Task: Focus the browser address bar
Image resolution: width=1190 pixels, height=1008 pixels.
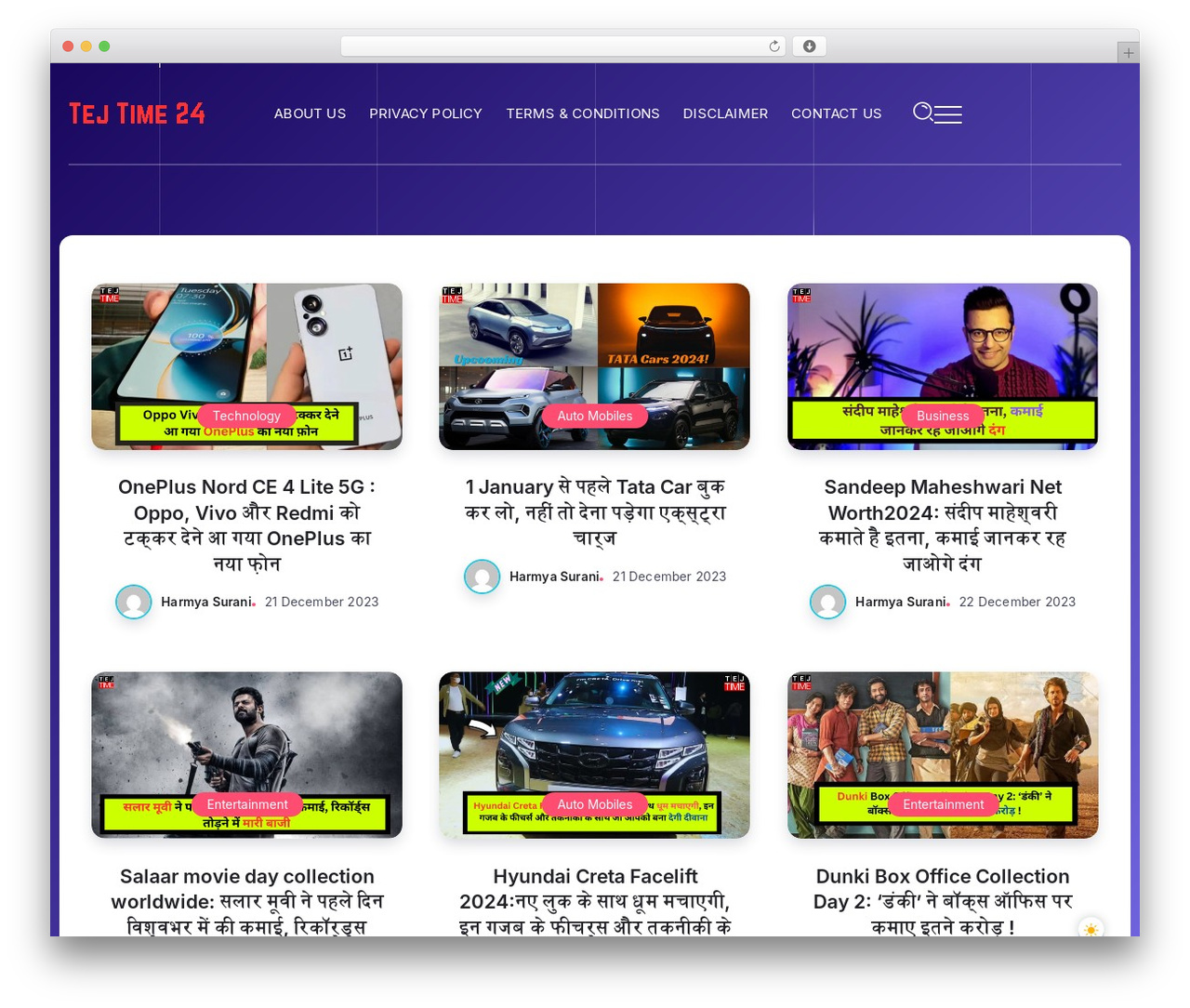Action: 563,46
